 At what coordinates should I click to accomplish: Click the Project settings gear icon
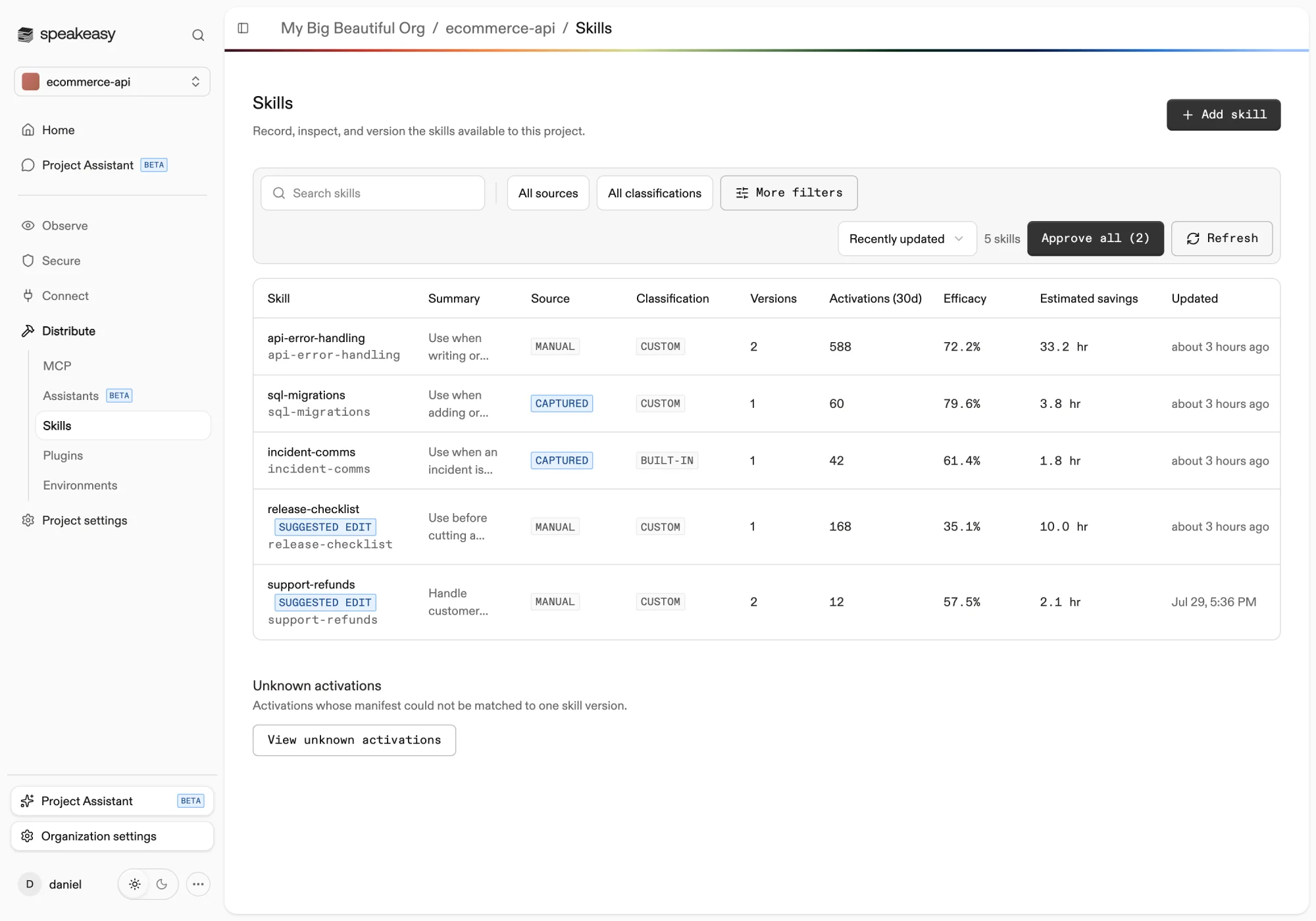coord(28,520)
